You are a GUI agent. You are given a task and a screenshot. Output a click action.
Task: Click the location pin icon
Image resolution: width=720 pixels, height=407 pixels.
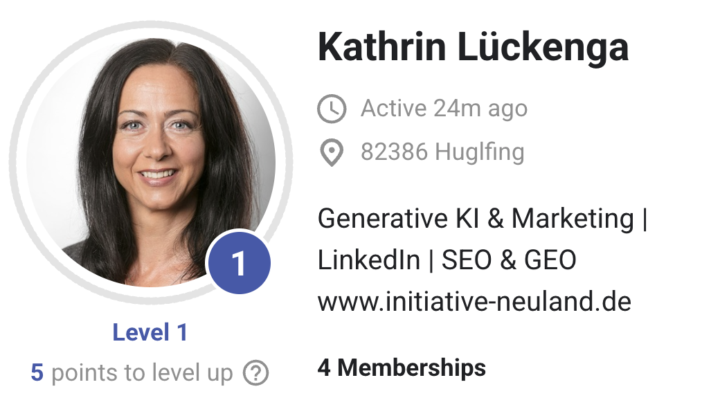pos(330,153)
